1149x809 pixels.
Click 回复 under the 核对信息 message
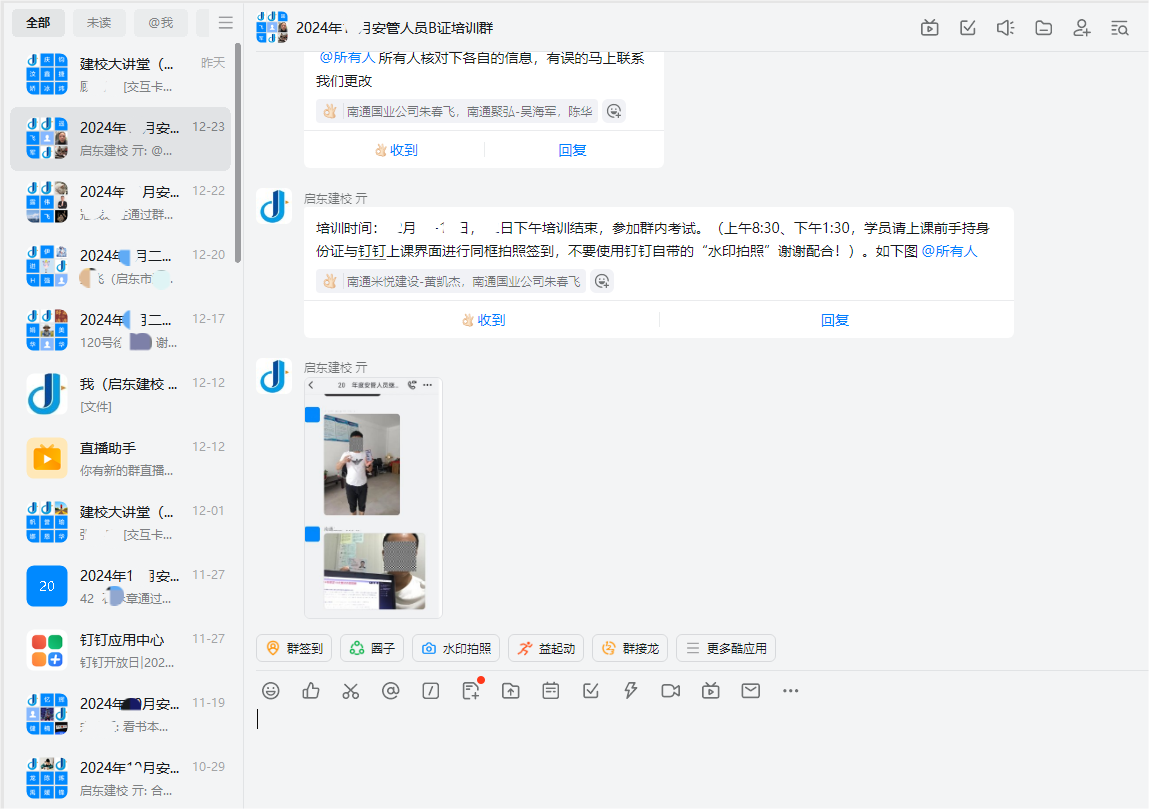click(x=572, y=150)
